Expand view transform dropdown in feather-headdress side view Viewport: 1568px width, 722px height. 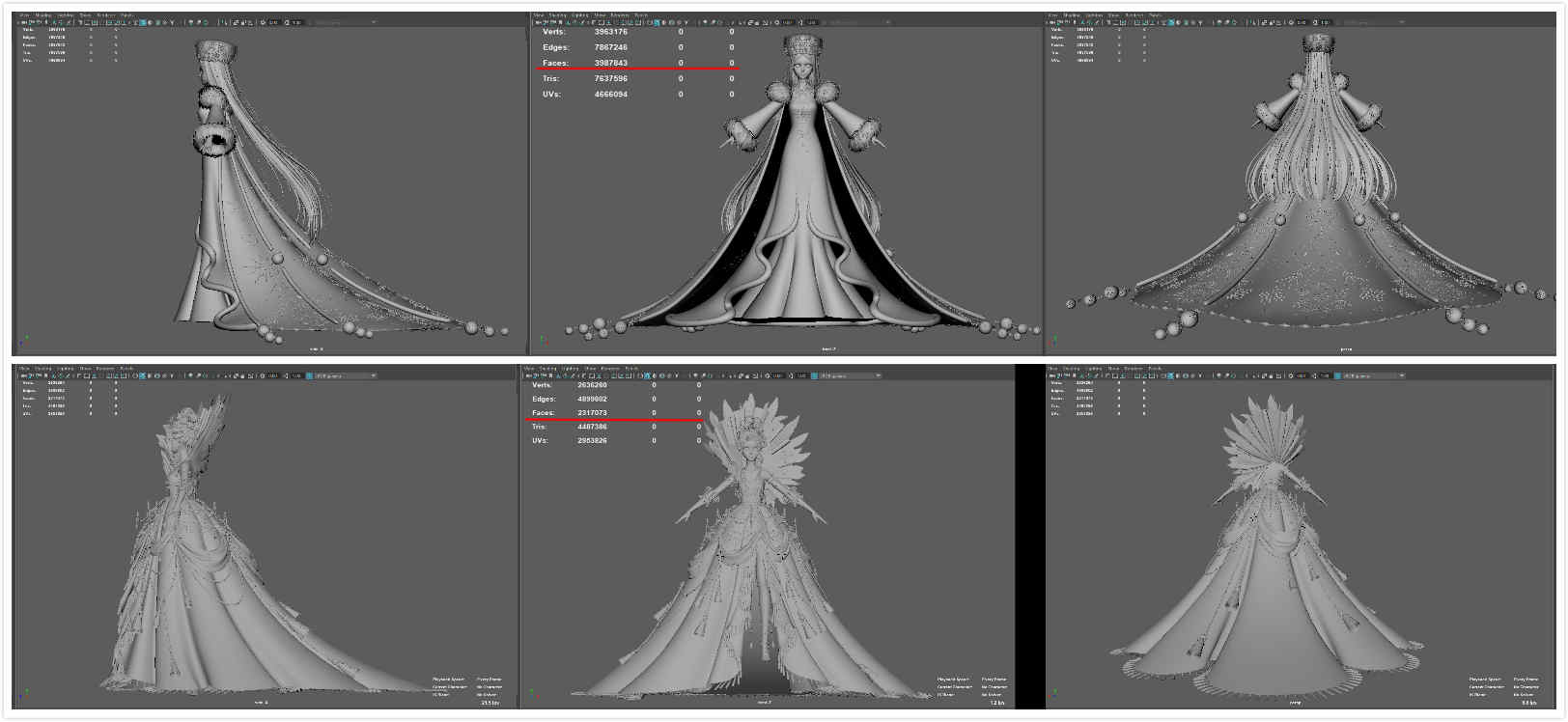click(345, 375)
